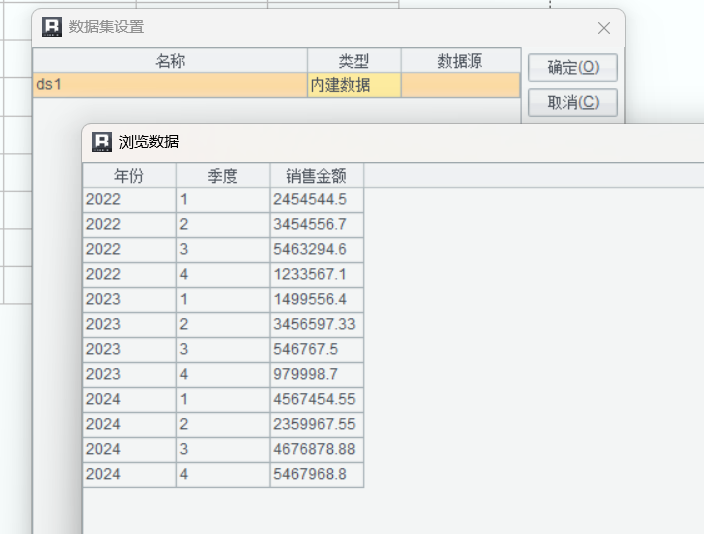
Task: Click the 取消(C) button
Action: pyautogui.click(x=572, y=102)
